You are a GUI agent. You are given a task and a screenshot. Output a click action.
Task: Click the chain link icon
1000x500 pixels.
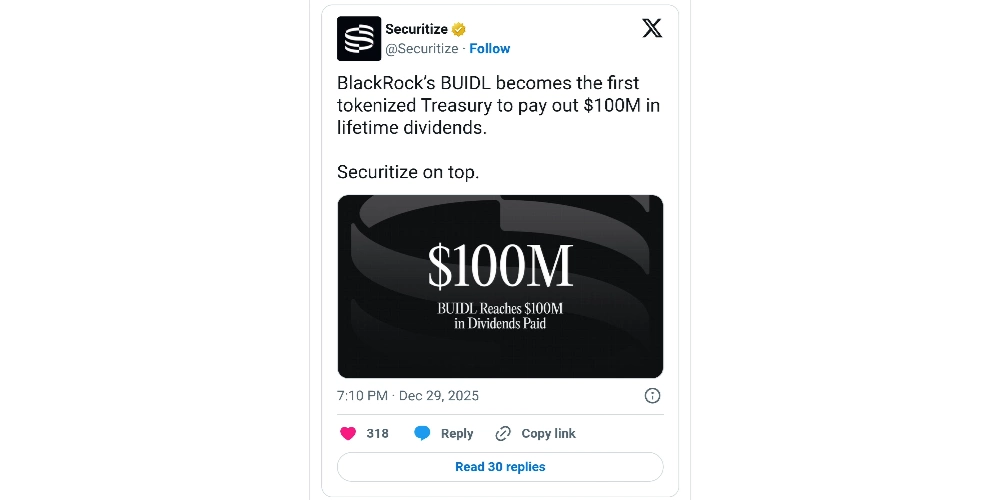(504, 433)
